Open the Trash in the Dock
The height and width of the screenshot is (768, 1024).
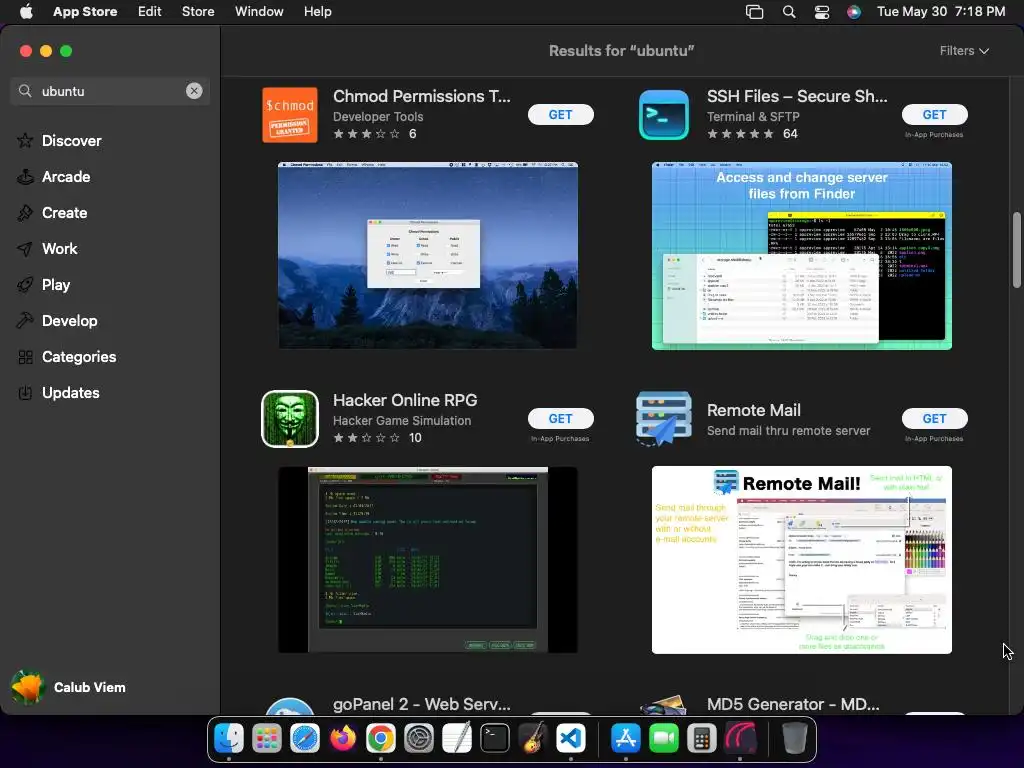coord(794,739)
